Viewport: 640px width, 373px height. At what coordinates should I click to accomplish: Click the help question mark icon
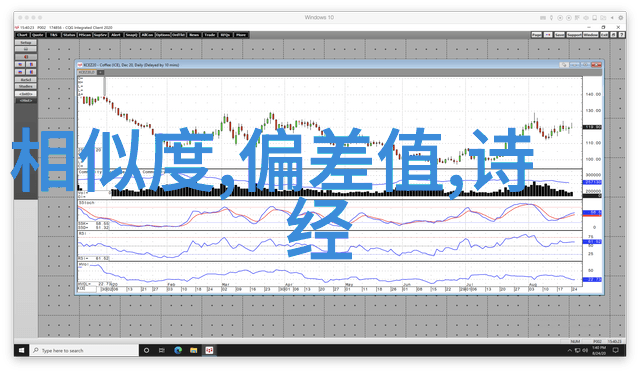(x=622, y=35)
